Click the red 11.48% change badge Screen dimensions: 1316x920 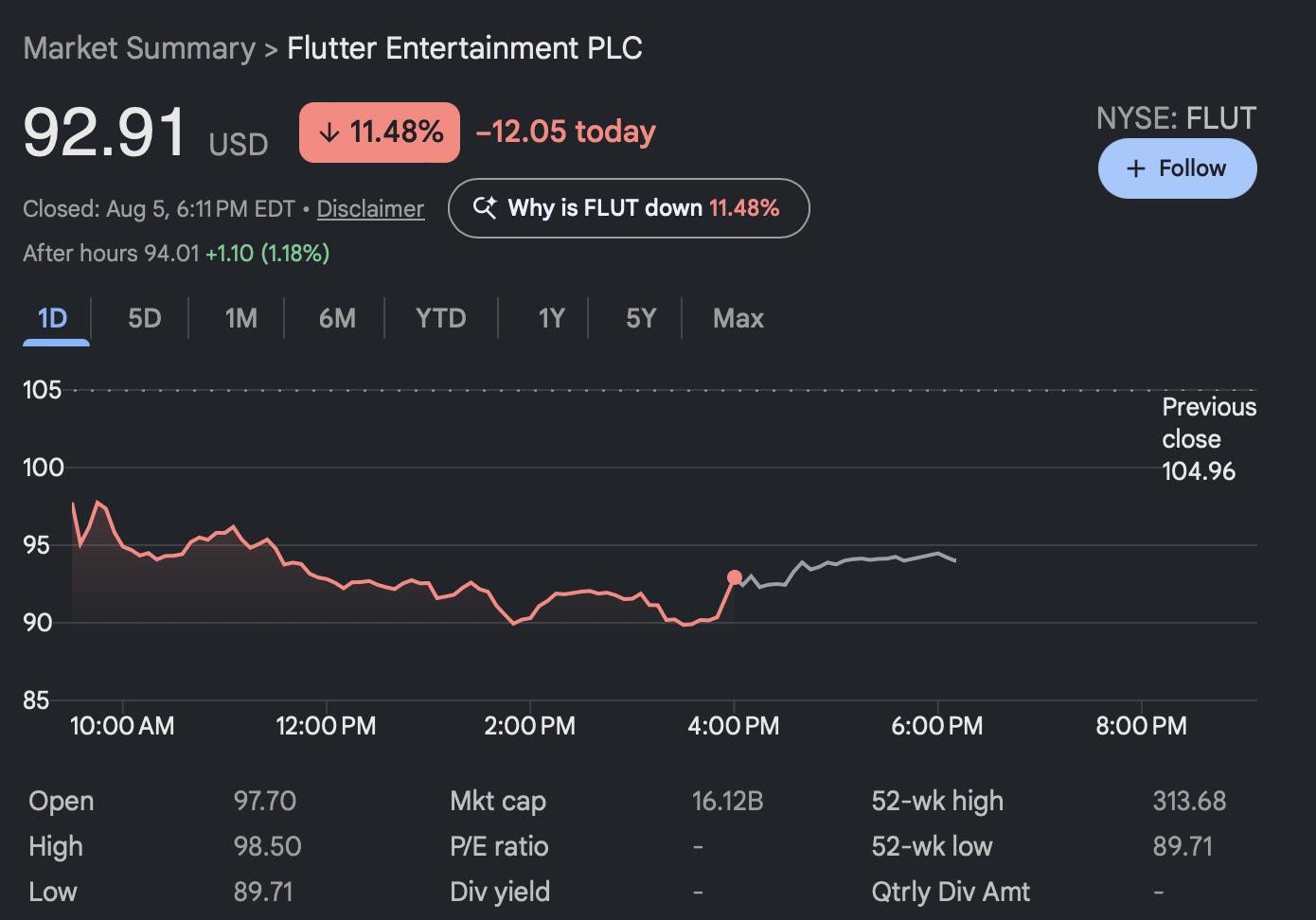[380, 133]
